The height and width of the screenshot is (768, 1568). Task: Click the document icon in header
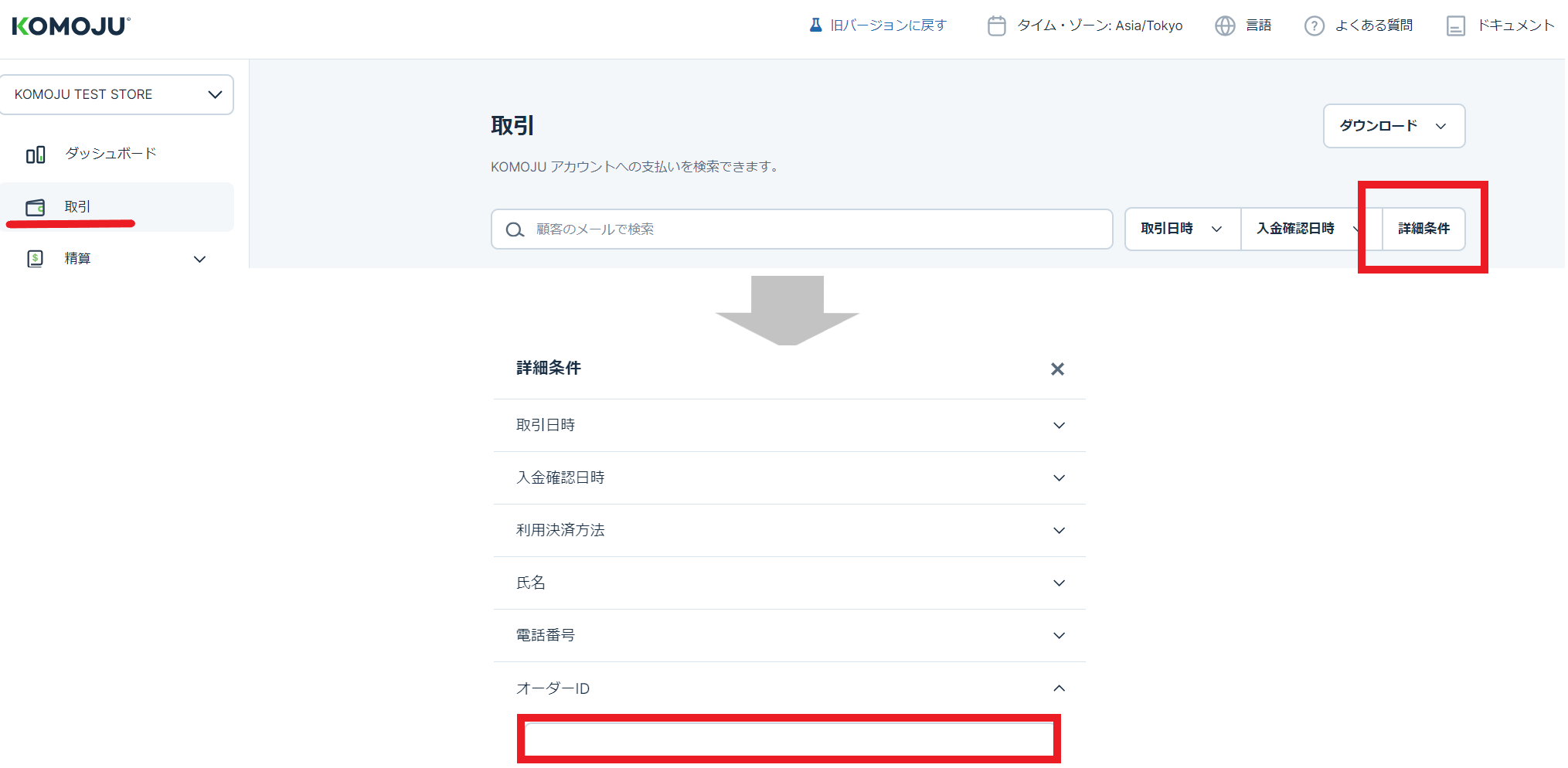click(x=1455, y=26)
